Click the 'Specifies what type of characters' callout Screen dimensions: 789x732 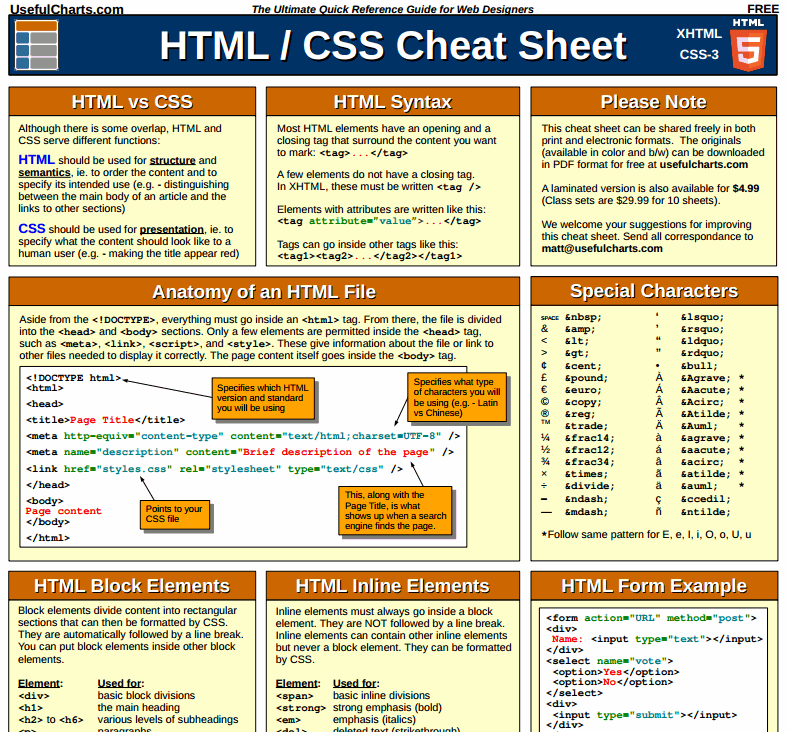(457, 397)
